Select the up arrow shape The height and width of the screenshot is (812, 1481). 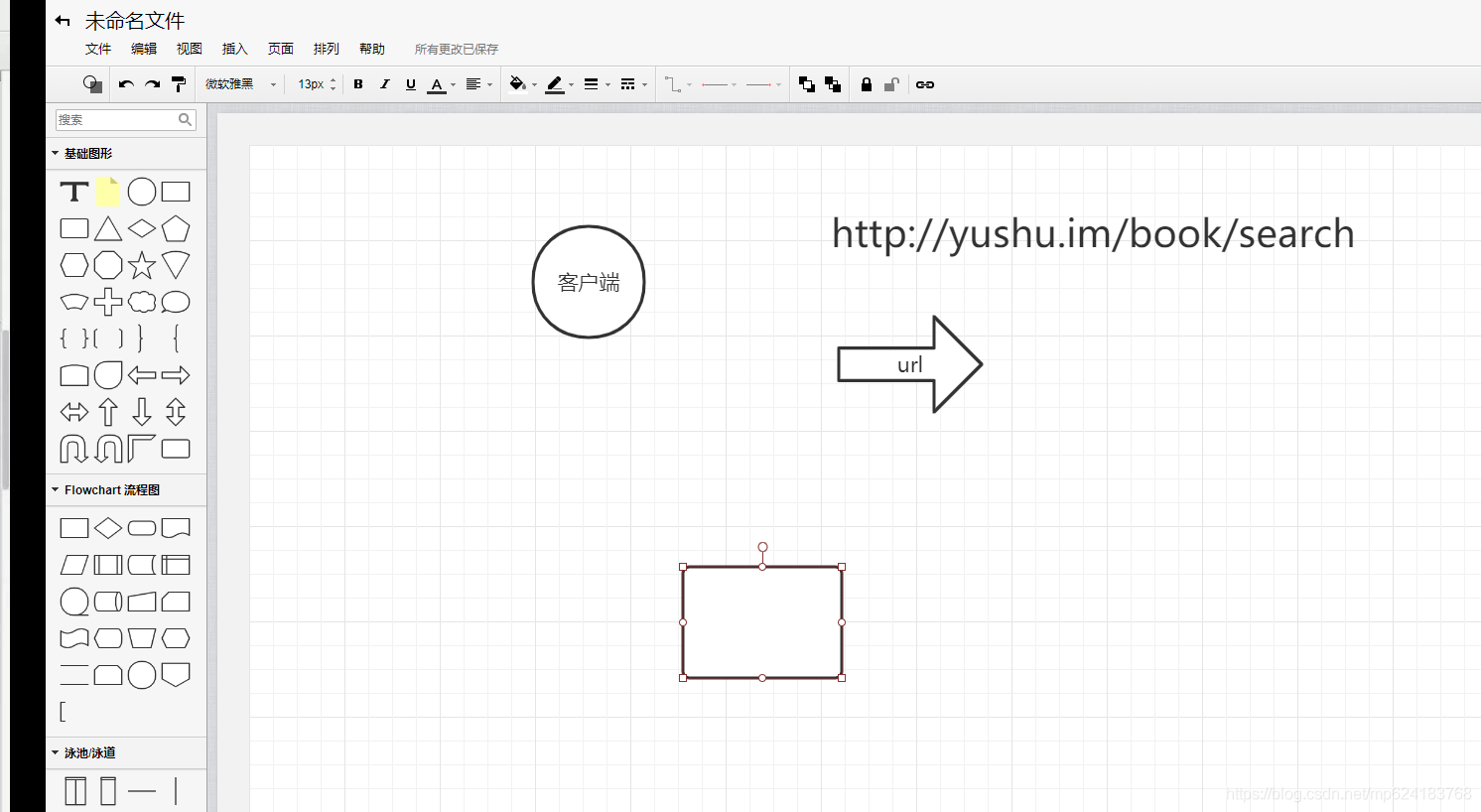pyautogui.click(x=108, y=412)
